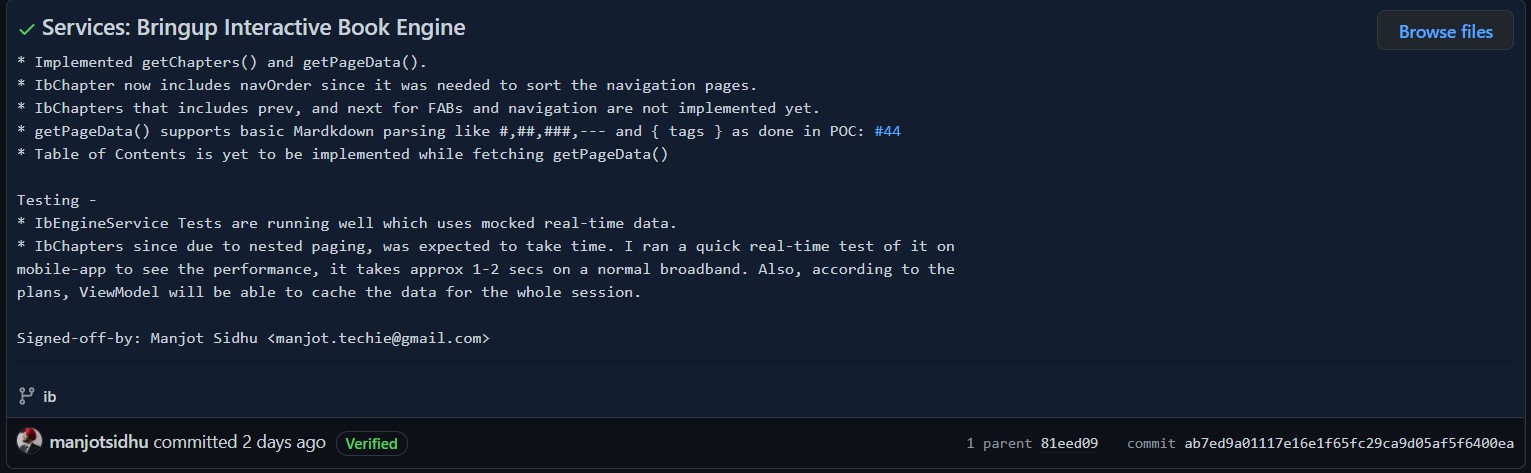Viewport: 1531px width, 473px height.
Task: Click the Browse files button
Action: (1445, 31)
